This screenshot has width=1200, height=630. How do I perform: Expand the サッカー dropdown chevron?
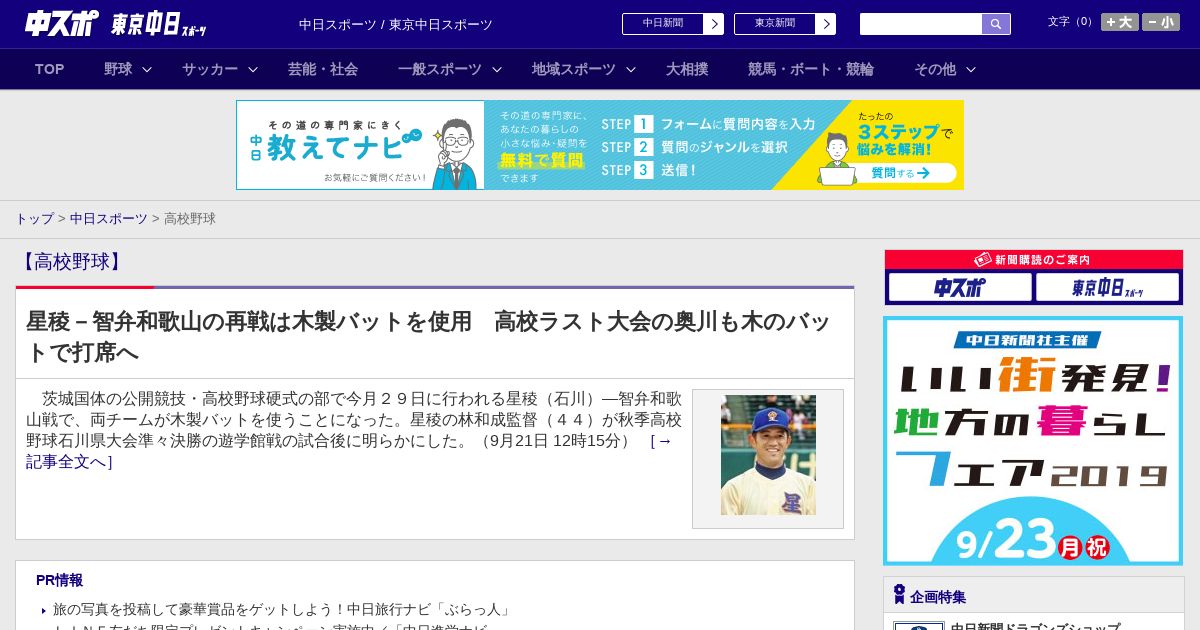[253, 69]
